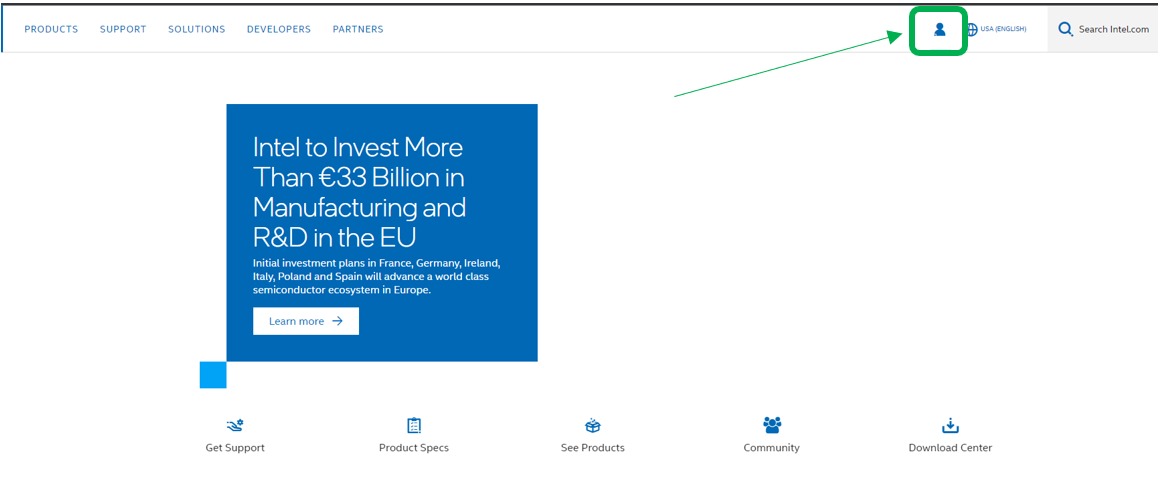Open the Products menu

coord(51,30)
